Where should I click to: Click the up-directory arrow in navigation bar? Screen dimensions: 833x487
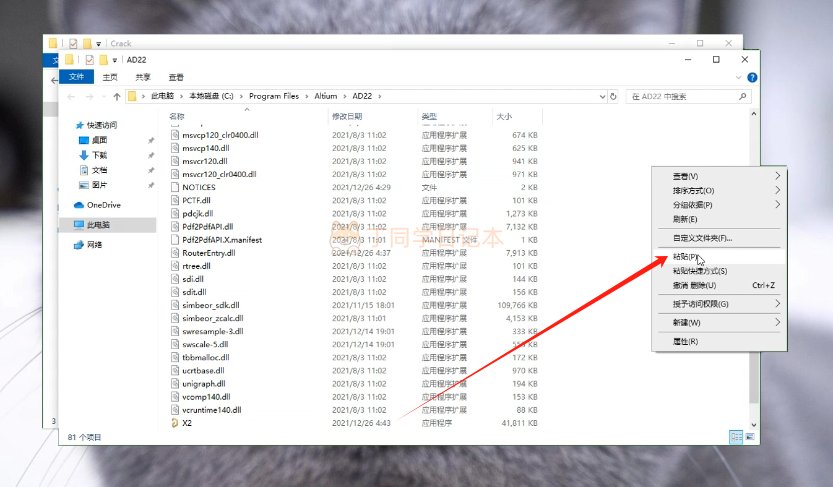point(117,97)
